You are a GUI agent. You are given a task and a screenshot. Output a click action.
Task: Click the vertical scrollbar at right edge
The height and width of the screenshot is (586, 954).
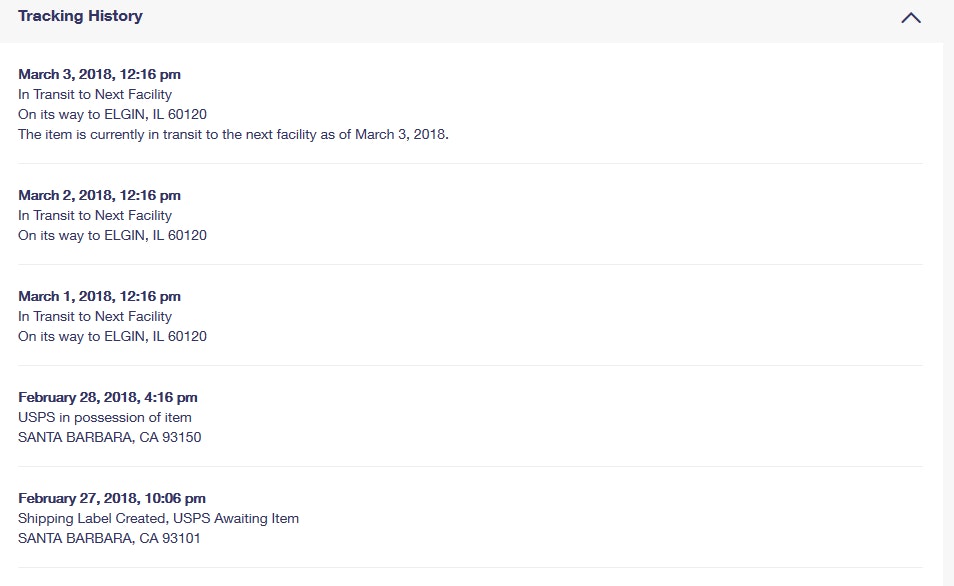[948, 300]
